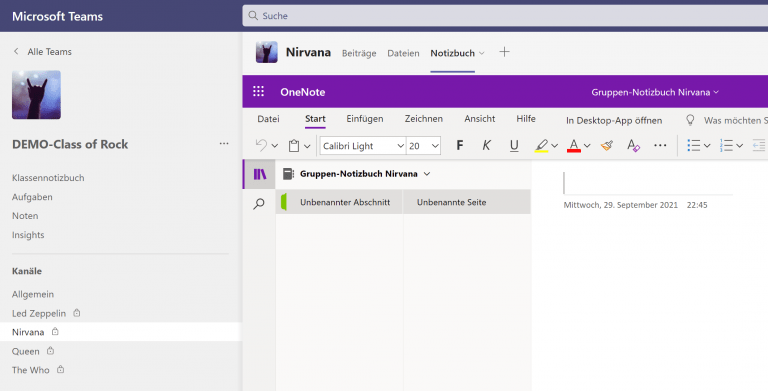The width and height of the screenshot is (768, 391).
Task: Open Klassennotizbuch in the sidebar
Action: point(48,178)
